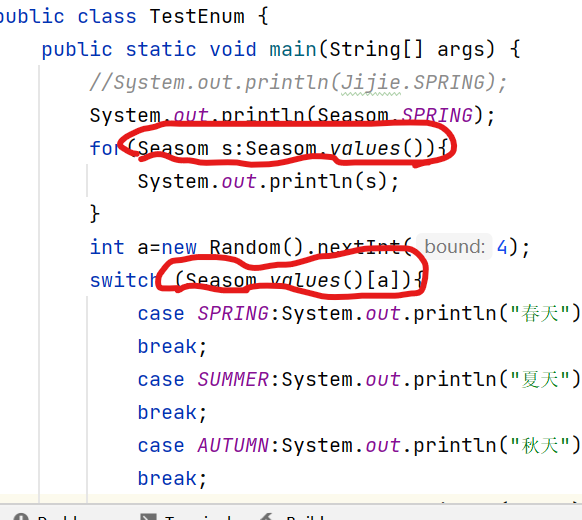The width and height of the screenshot is (582, 520).
Task: Open the Problems tool window tab
Action: pos(46,517)
